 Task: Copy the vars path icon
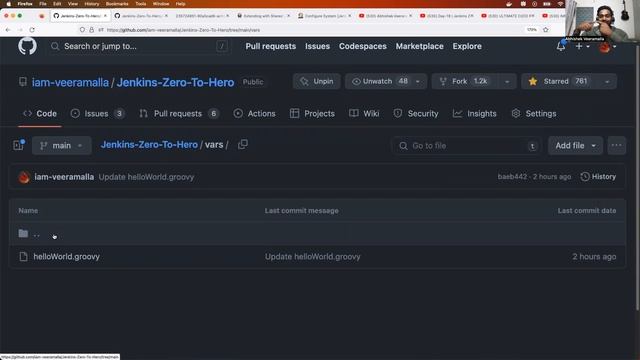(243, 144)
